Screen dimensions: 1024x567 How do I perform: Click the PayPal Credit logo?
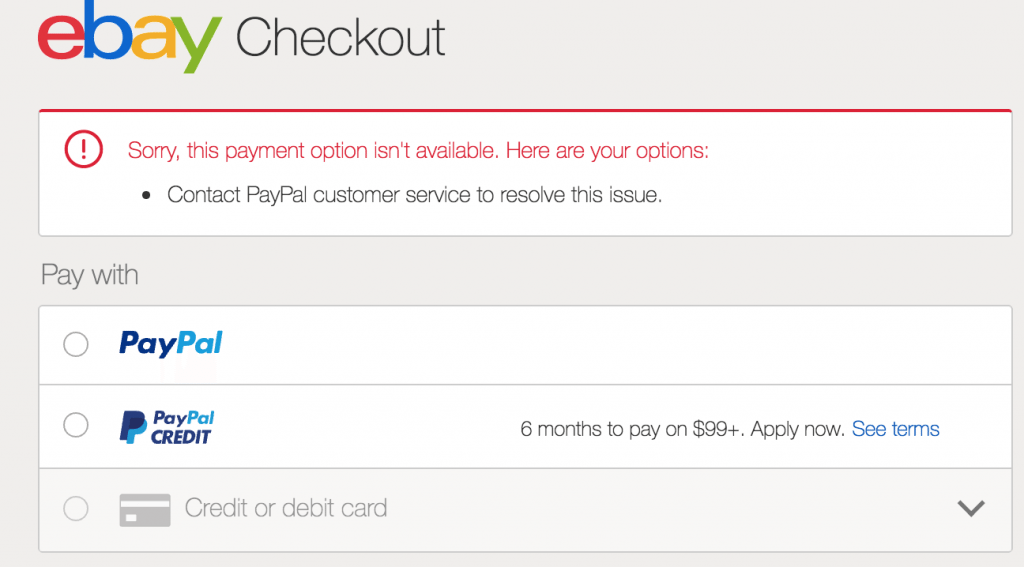166,427
